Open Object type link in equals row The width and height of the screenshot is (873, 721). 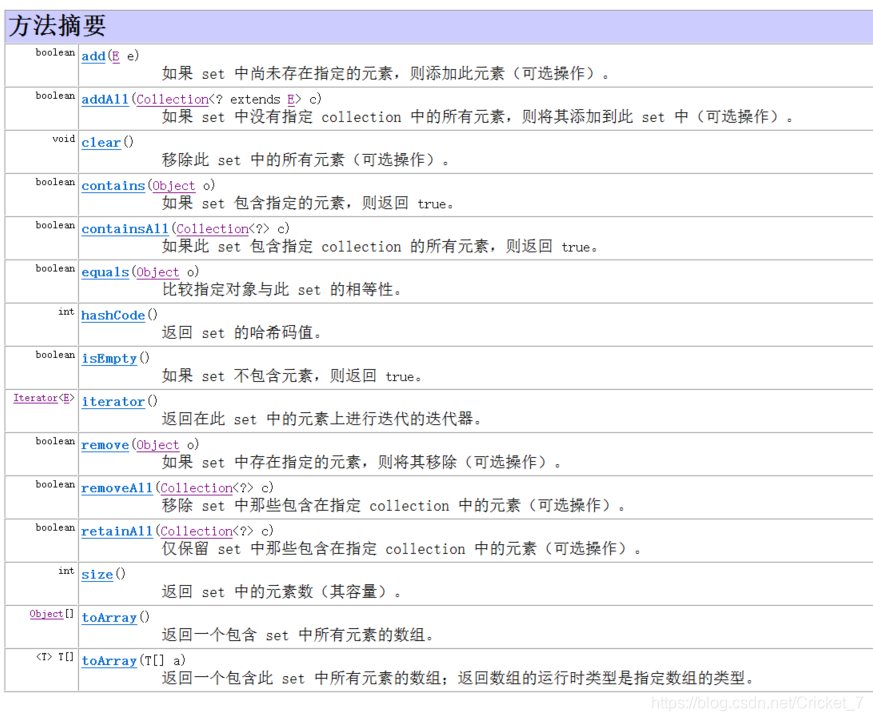(158, 272)
